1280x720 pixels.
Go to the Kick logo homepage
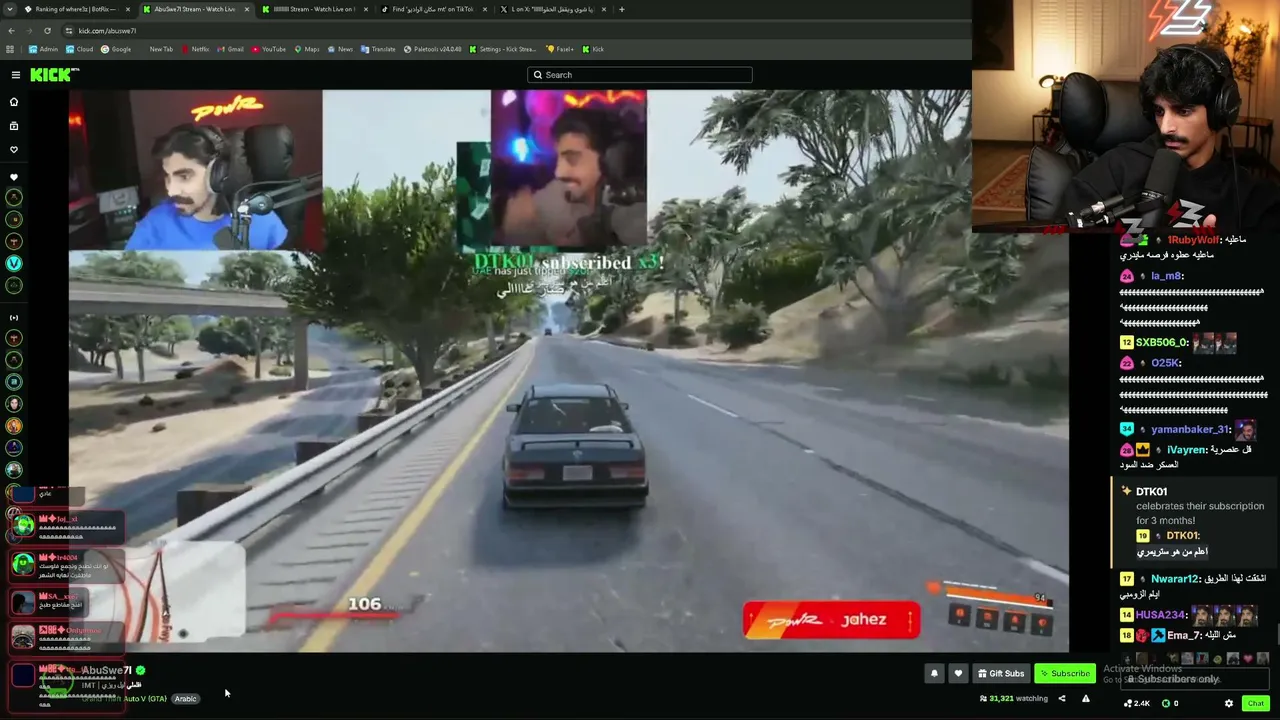pyautogui.click(x=54, y=75)
